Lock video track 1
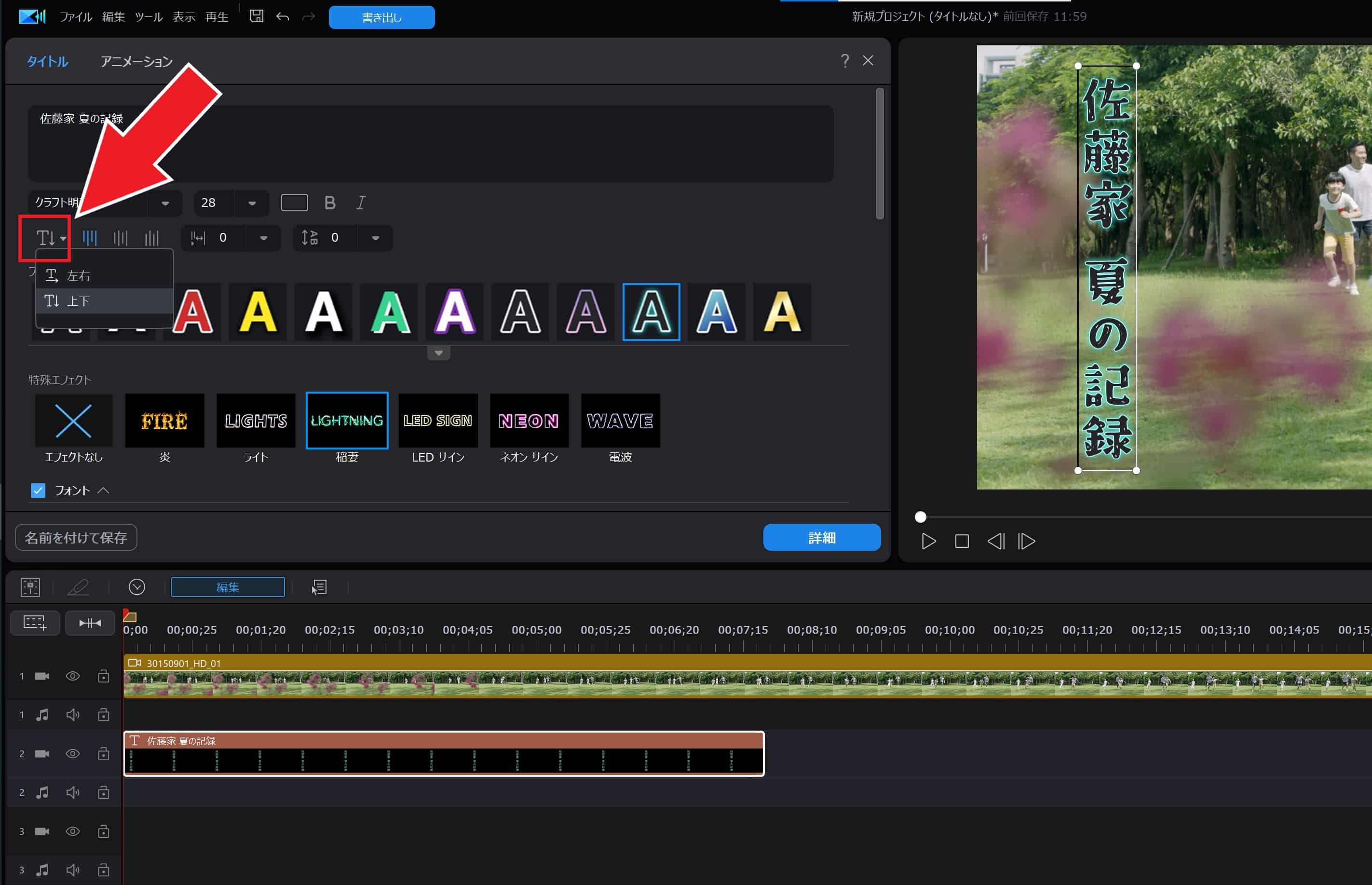The image size is (1372, 885). (x=103, y=676)
